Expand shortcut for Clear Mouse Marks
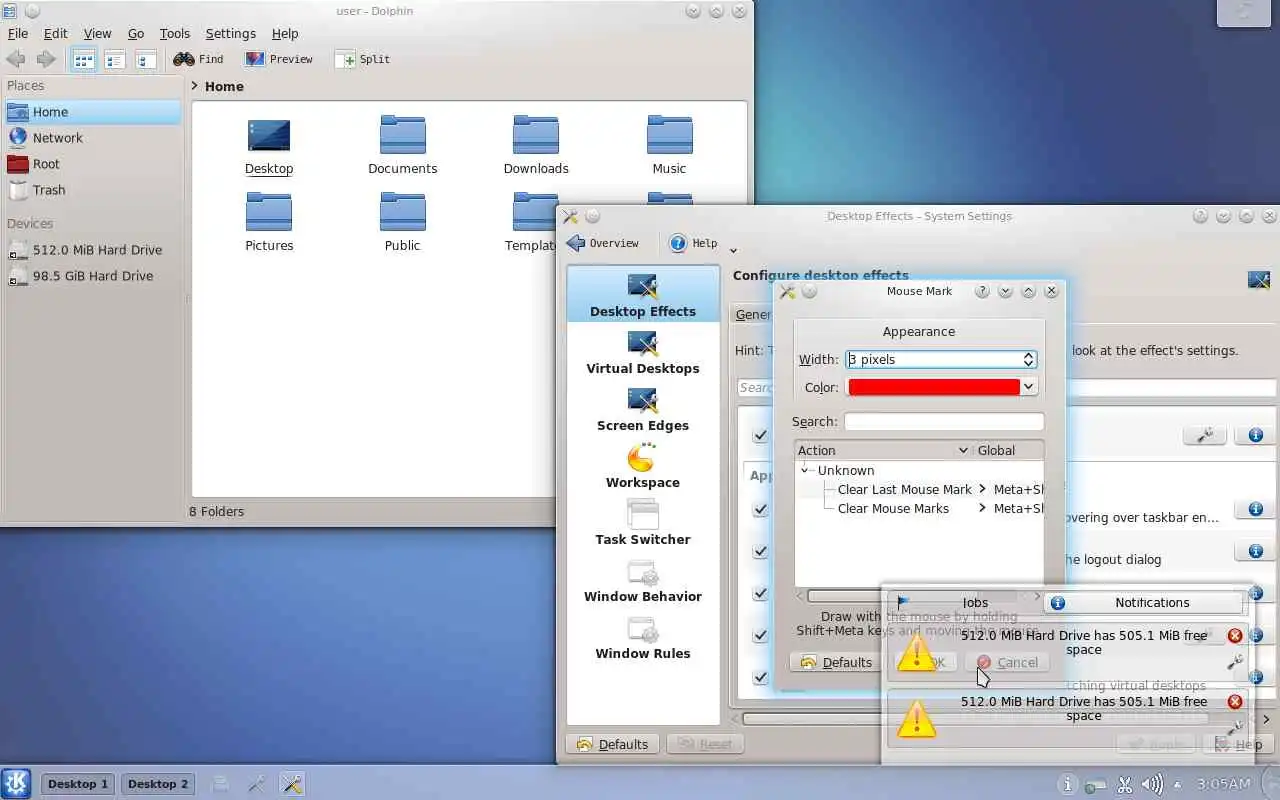The width and height of the screenshot is (1280, 800). click(x=983, y=509)
